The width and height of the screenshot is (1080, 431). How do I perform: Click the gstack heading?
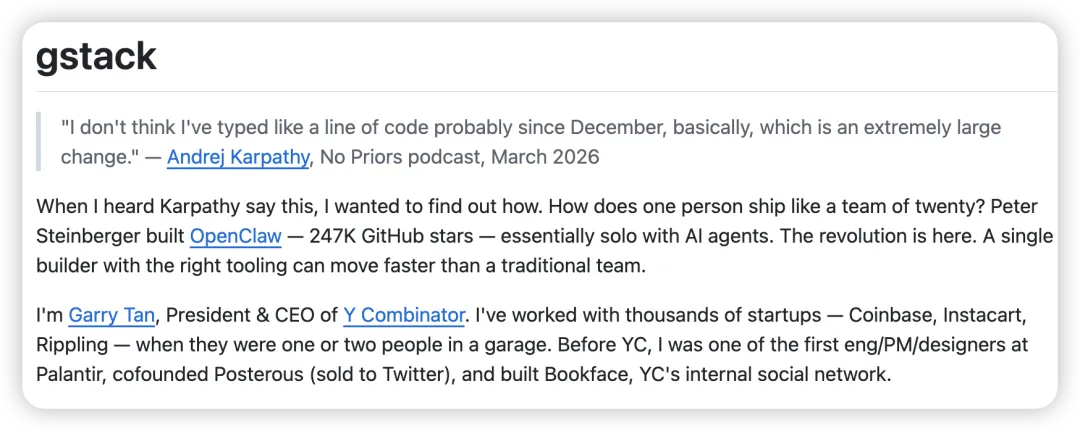coord(96,57)
